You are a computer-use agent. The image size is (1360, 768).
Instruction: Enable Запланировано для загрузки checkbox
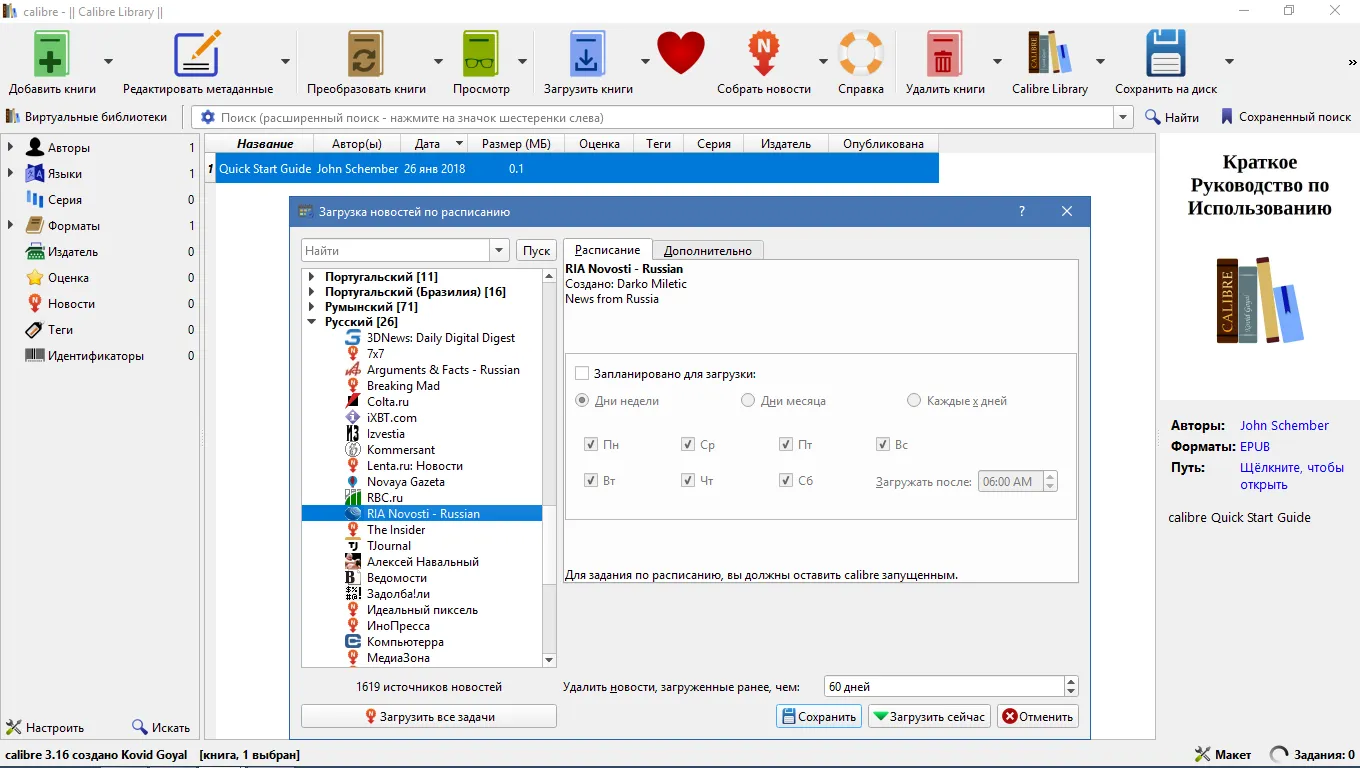(x=582, y=374)
